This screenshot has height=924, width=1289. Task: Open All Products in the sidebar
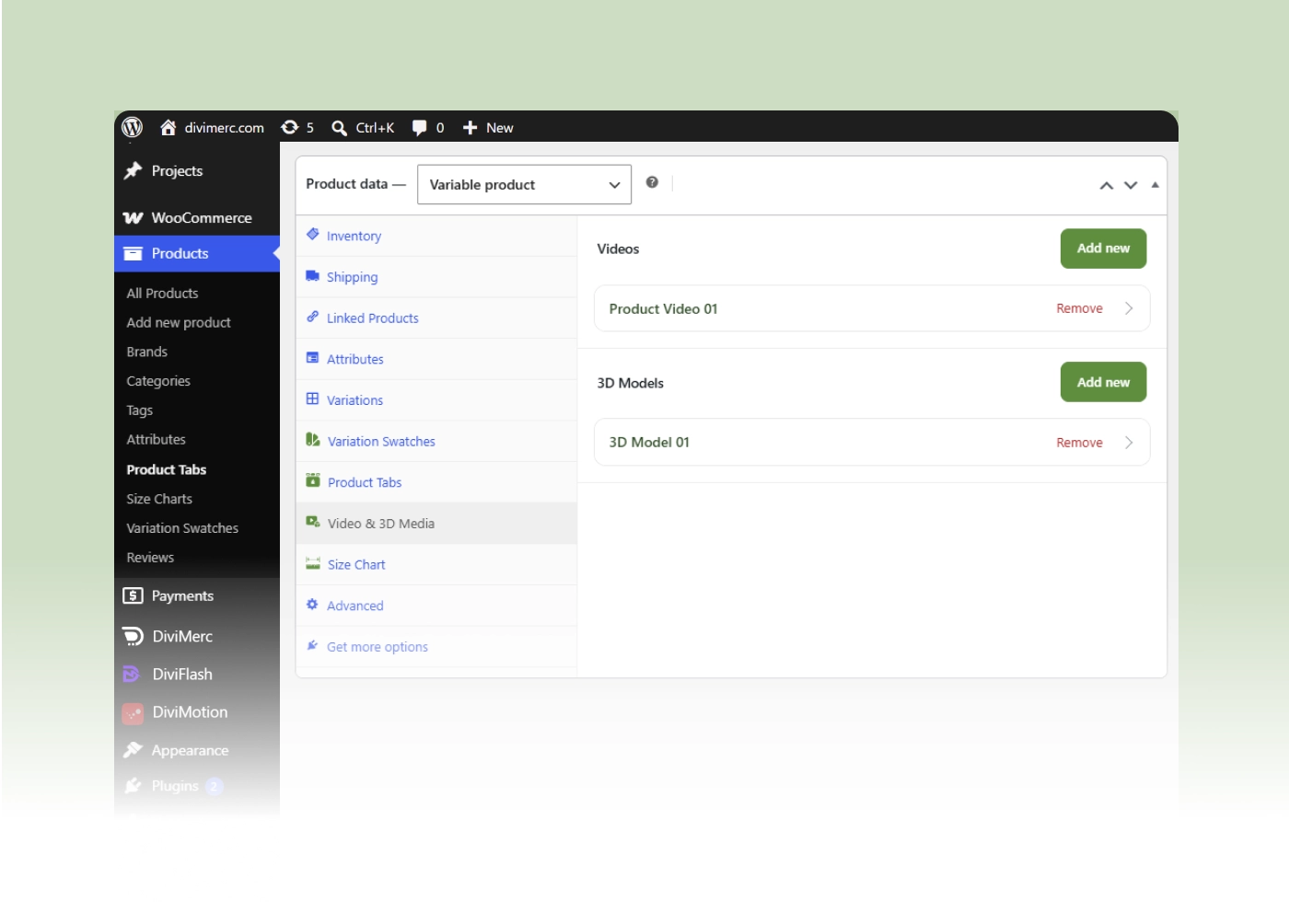[x=162, y=294]
